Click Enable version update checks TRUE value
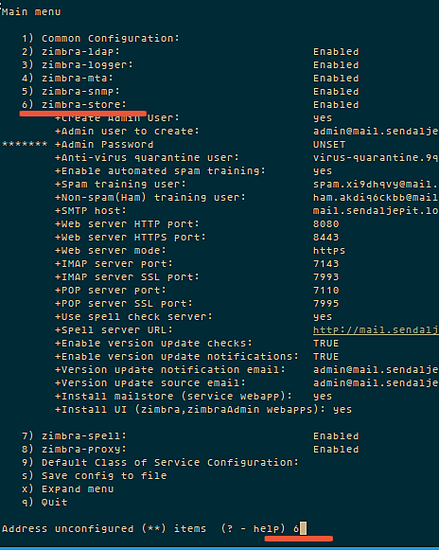Screen dimensions: 439x550 (x=326, y=343)
